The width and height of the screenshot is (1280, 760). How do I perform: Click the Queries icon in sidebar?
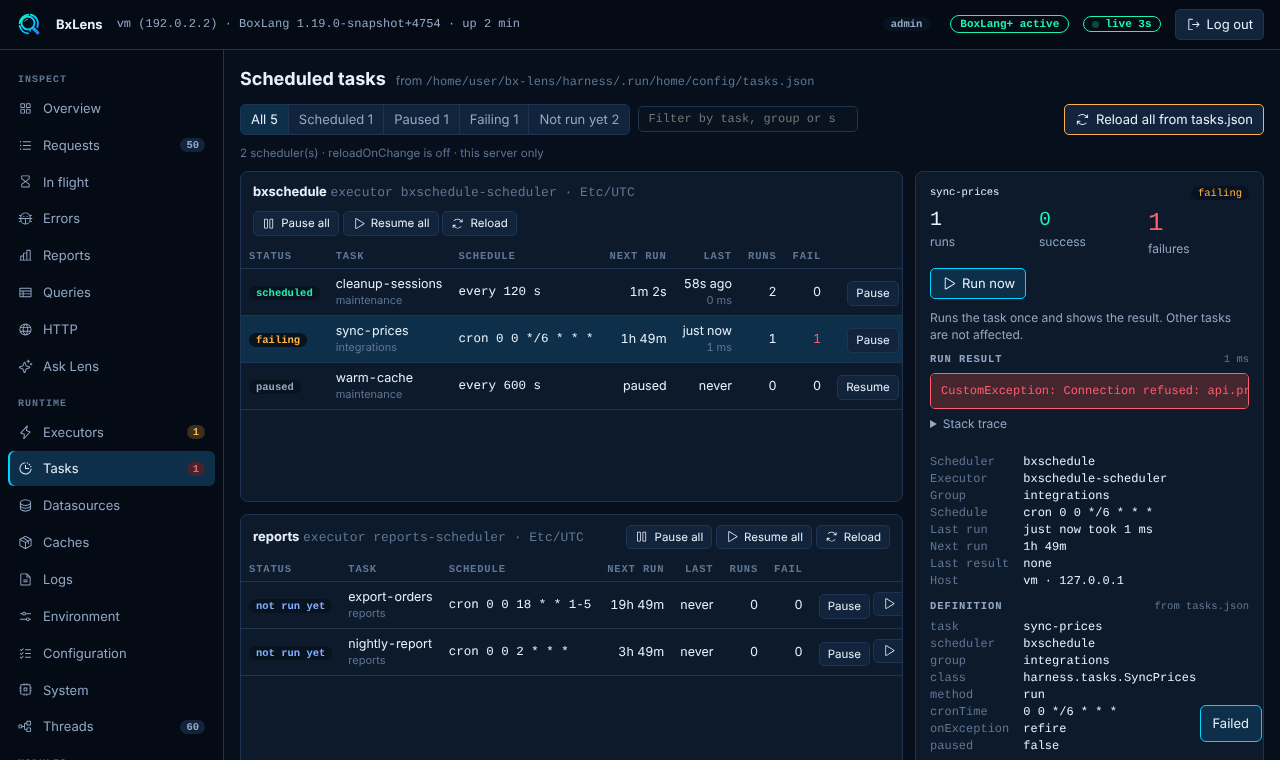click(25, 292)
